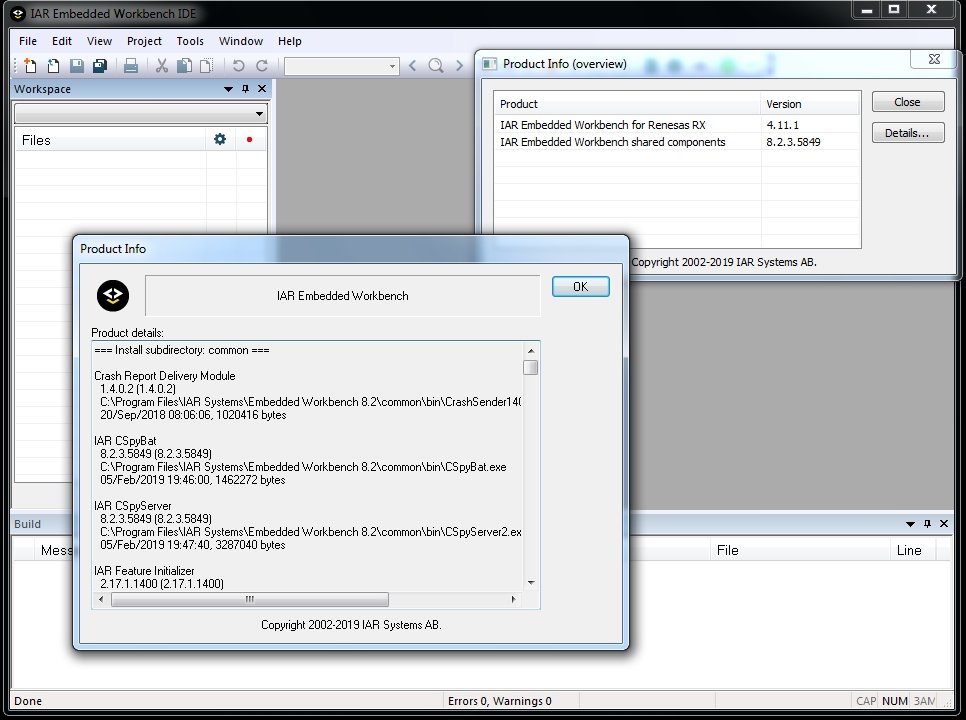Click the Cut scissors icon
The height and width of the screenshot is (720, 966).
(x=161, y=65)
